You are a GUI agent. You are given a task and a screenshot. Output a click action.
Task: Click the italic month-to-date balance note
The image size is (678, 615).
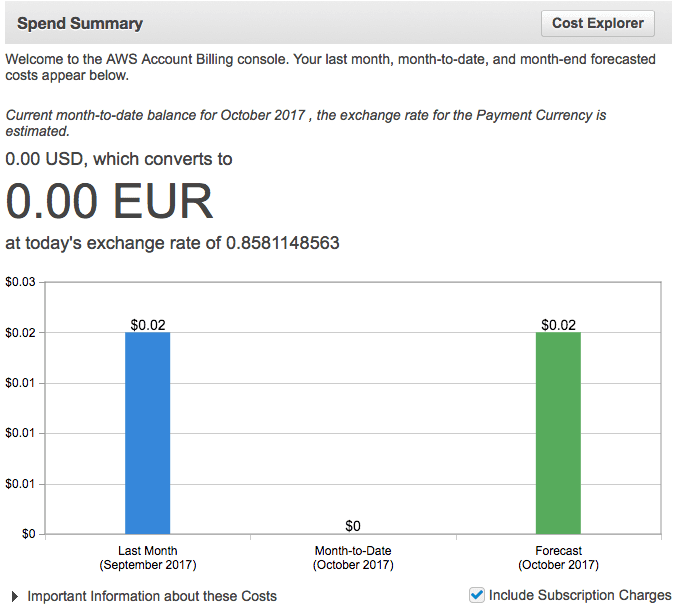[x=305, y=123]
